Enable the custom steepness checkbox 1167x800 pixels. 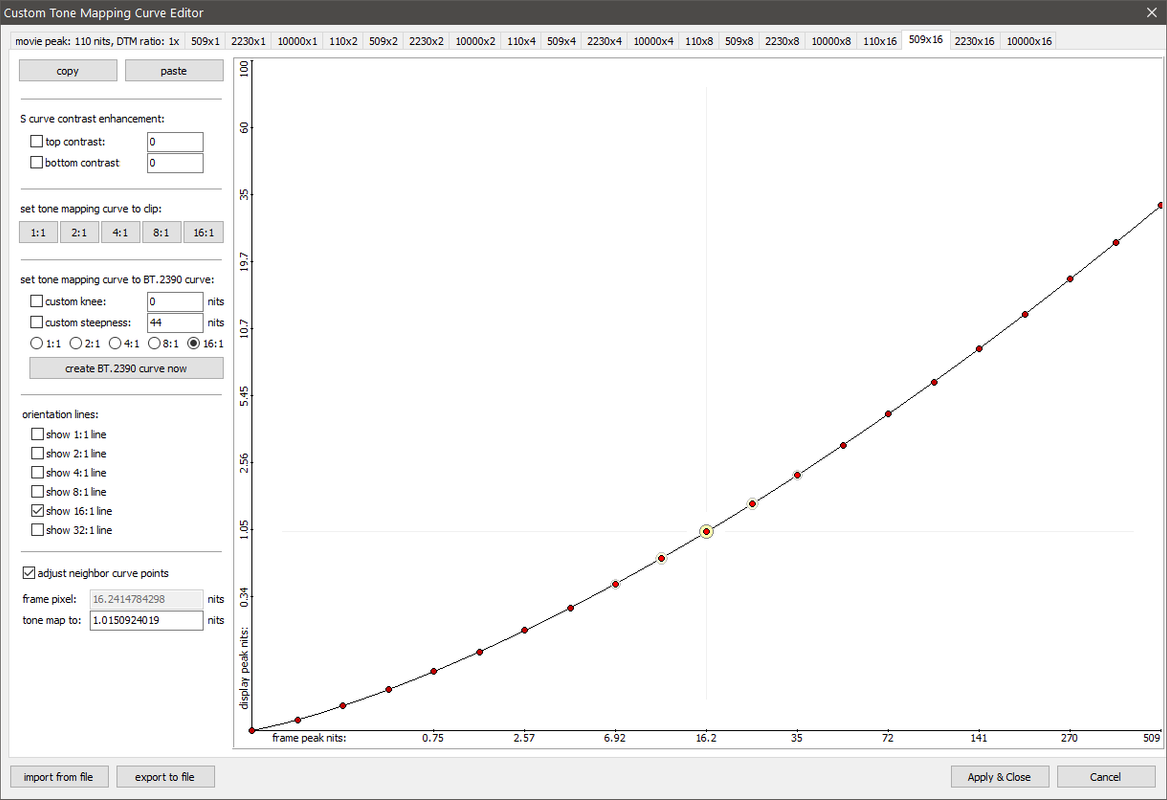click(36, 322)
